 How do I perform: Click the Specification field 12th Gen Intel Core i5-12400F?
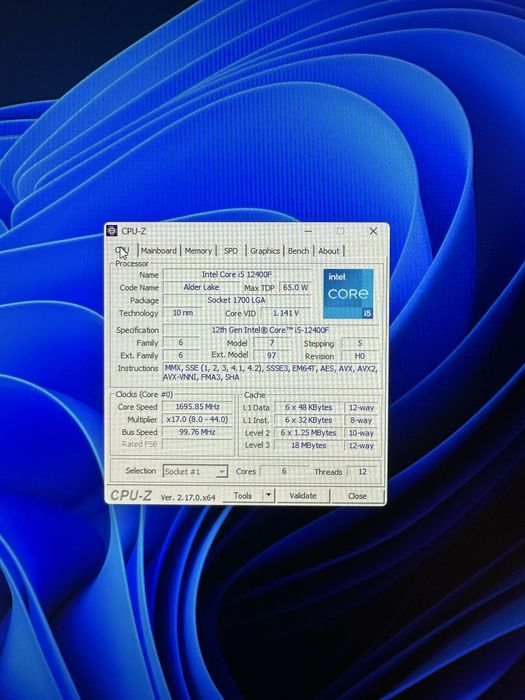click(271, 330)
